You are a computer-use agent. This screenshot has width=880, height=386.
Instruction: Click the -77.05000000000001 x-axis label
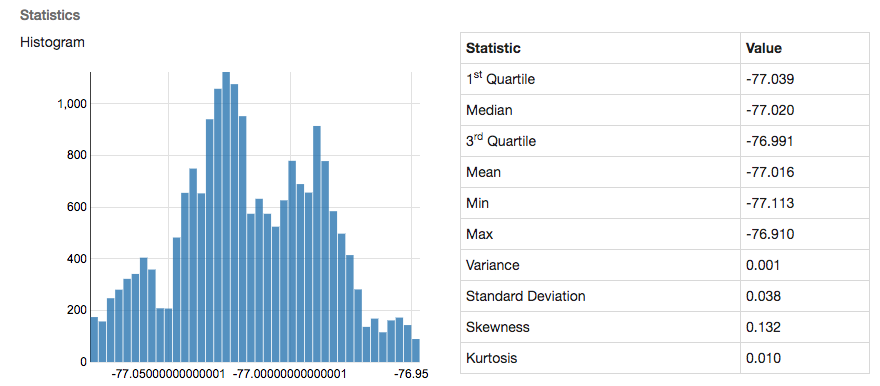pos(169,374)
